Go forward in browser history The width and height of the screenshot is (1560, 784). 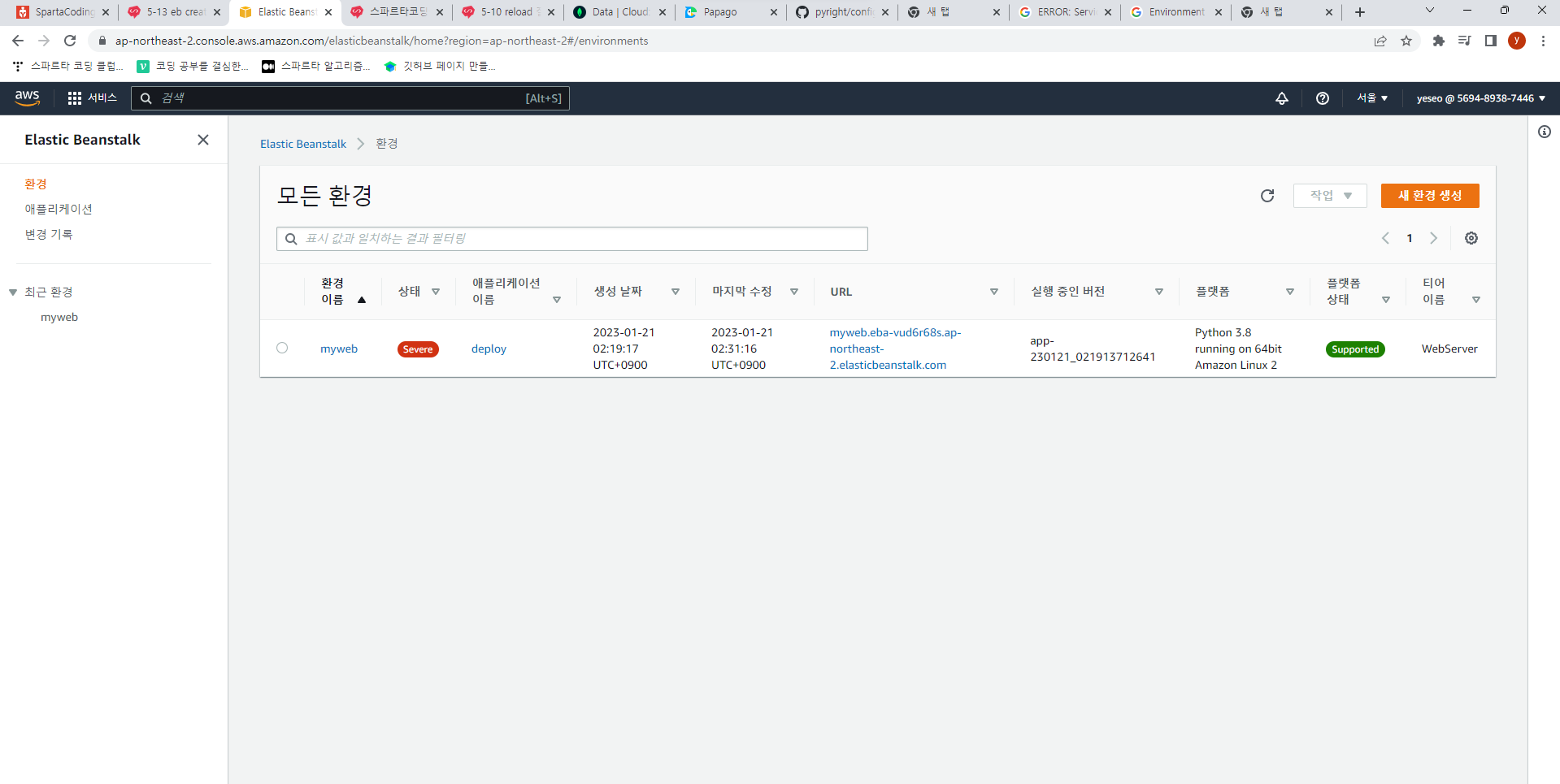pyautogui.click(x=44, y=41)
